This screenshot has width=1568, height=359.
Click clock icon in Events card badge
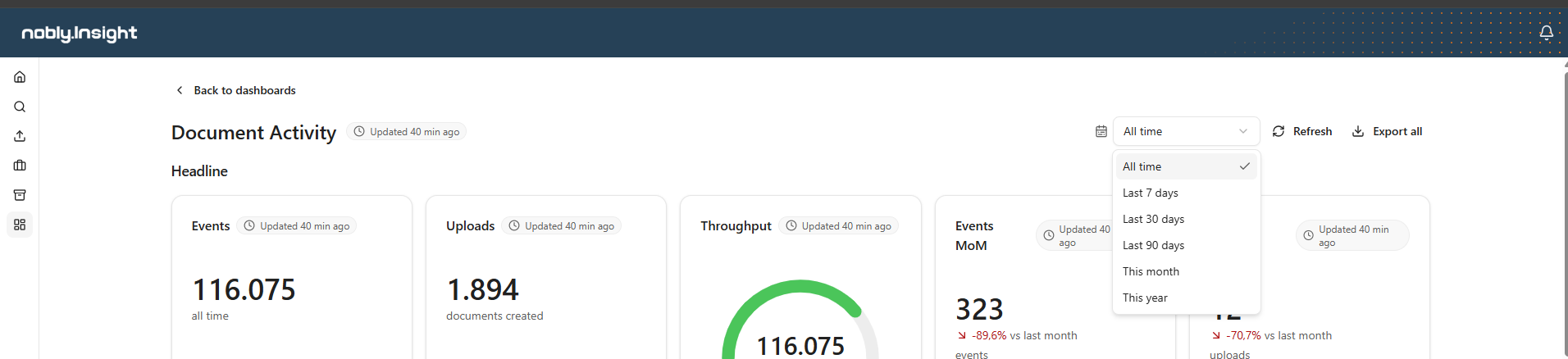click(249, 225)
